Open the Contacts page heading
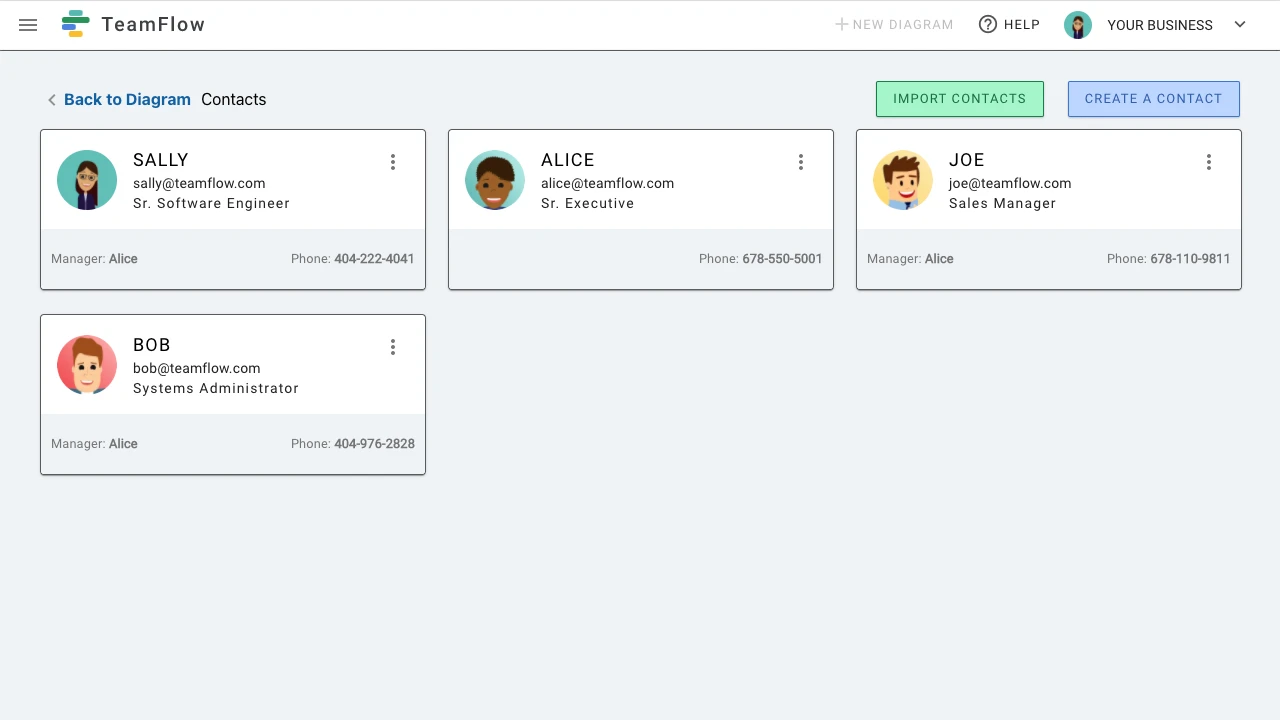The height and width of the screenshot is (720, 1280). pyautogui.click(x=233, y=99)
